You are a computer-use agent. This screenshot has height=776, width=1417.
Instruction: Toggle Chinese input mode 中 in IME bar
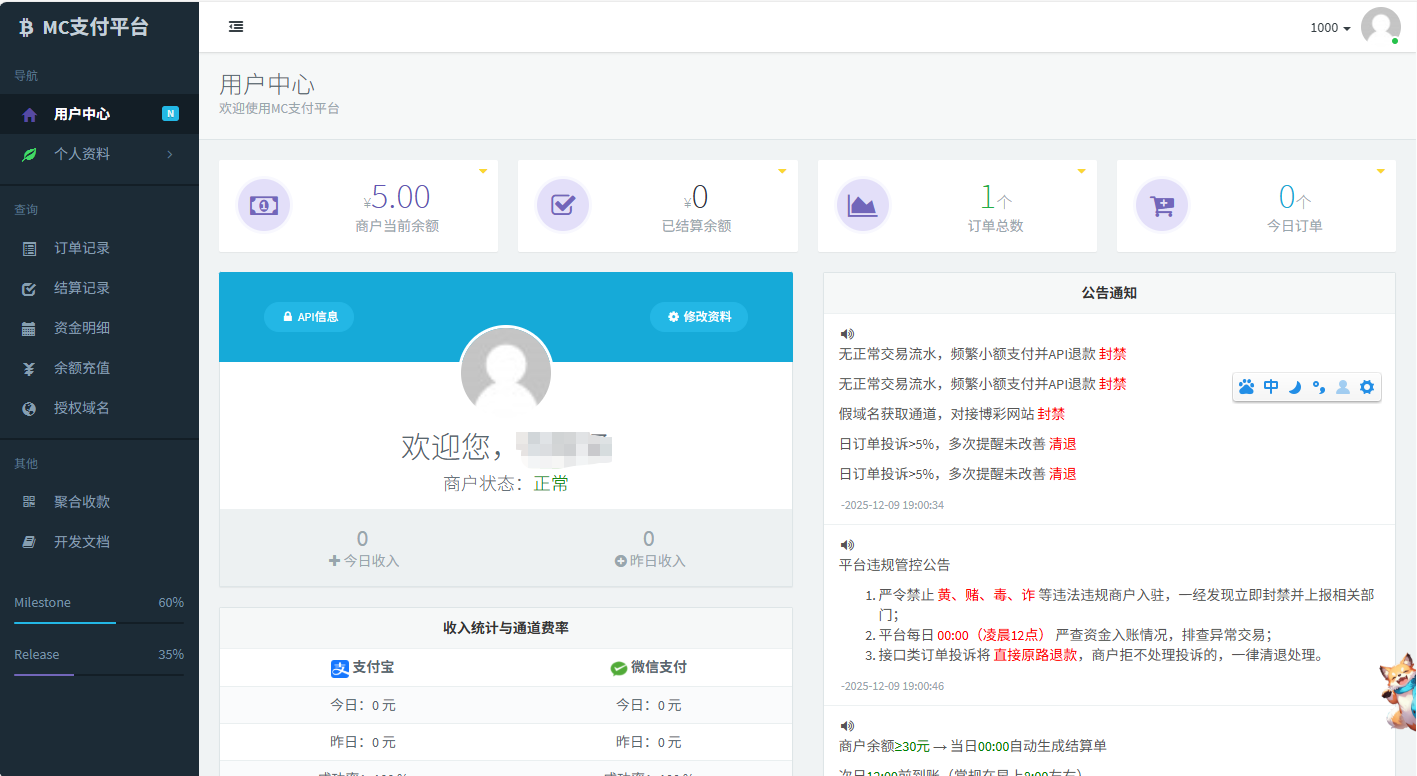pos(1271,387)
